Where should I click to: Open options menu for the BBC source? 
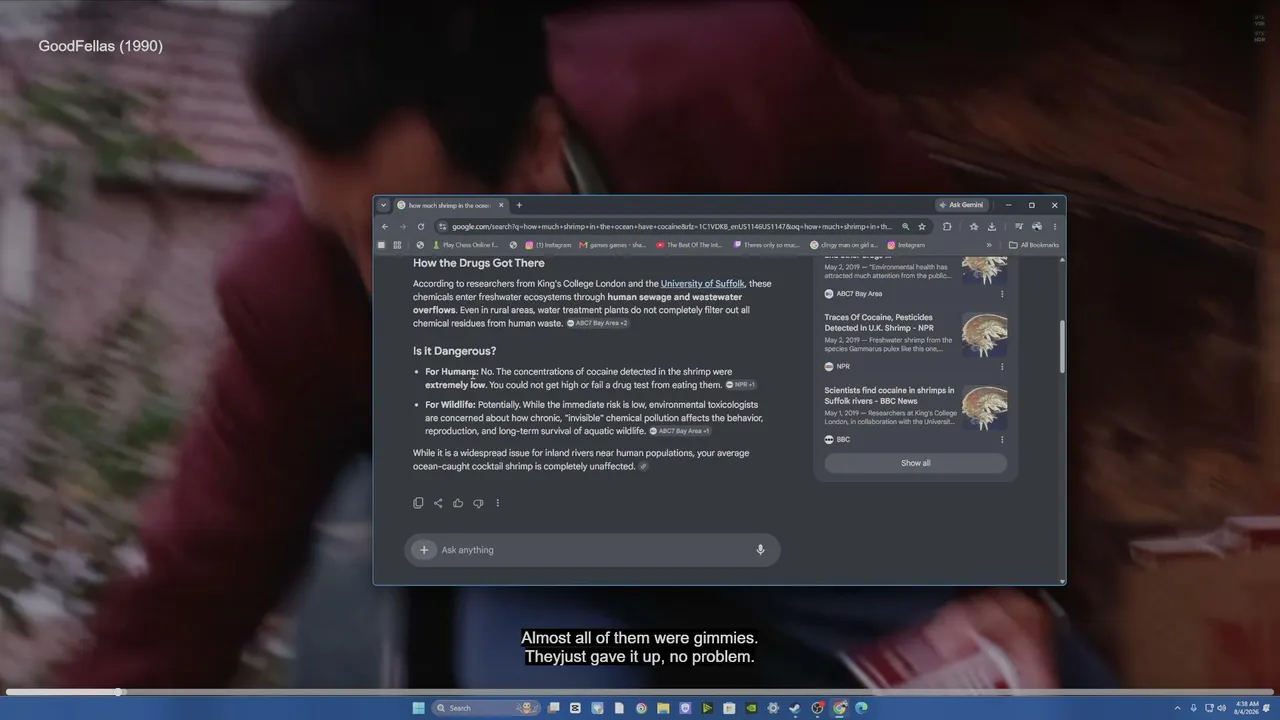(x=1002, y=439)
